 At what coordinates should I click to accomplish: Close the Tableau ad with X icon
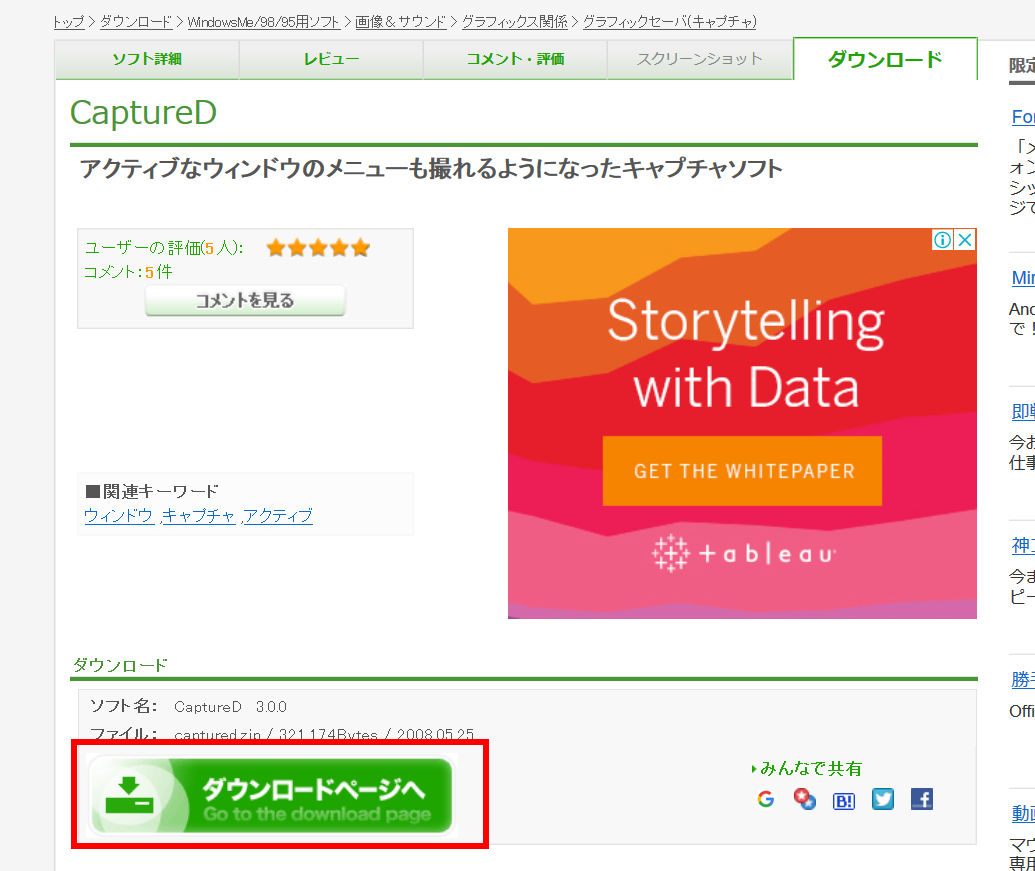(965, 240)
